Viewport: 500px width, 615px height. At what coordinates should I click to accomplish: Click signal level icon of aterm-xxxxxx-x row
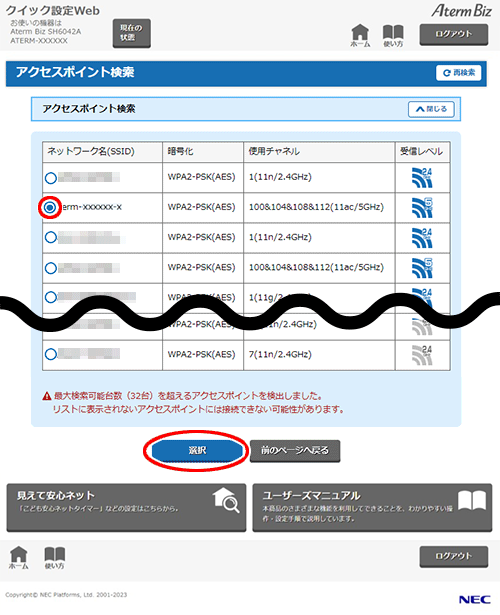pyautogui.click(x=422, y=208)
